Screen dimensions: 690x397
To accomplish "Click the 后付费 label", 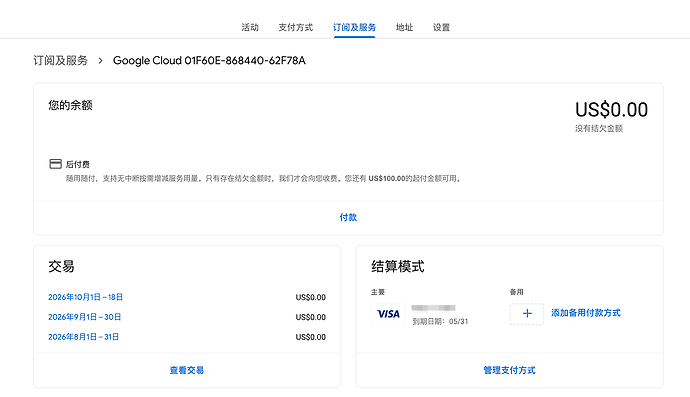I will click(77, 165).
